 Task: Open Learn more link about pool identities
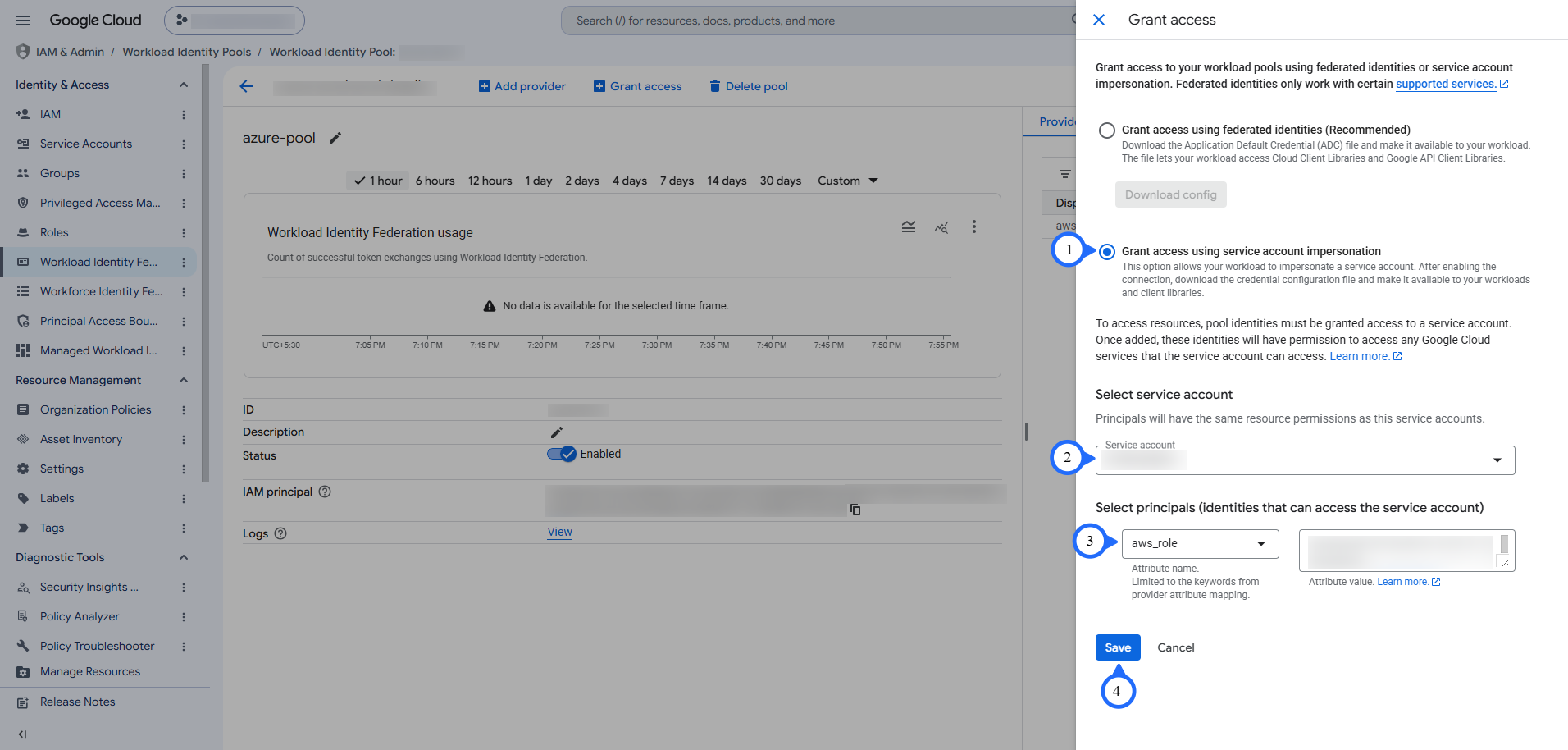pos(1365,356)
